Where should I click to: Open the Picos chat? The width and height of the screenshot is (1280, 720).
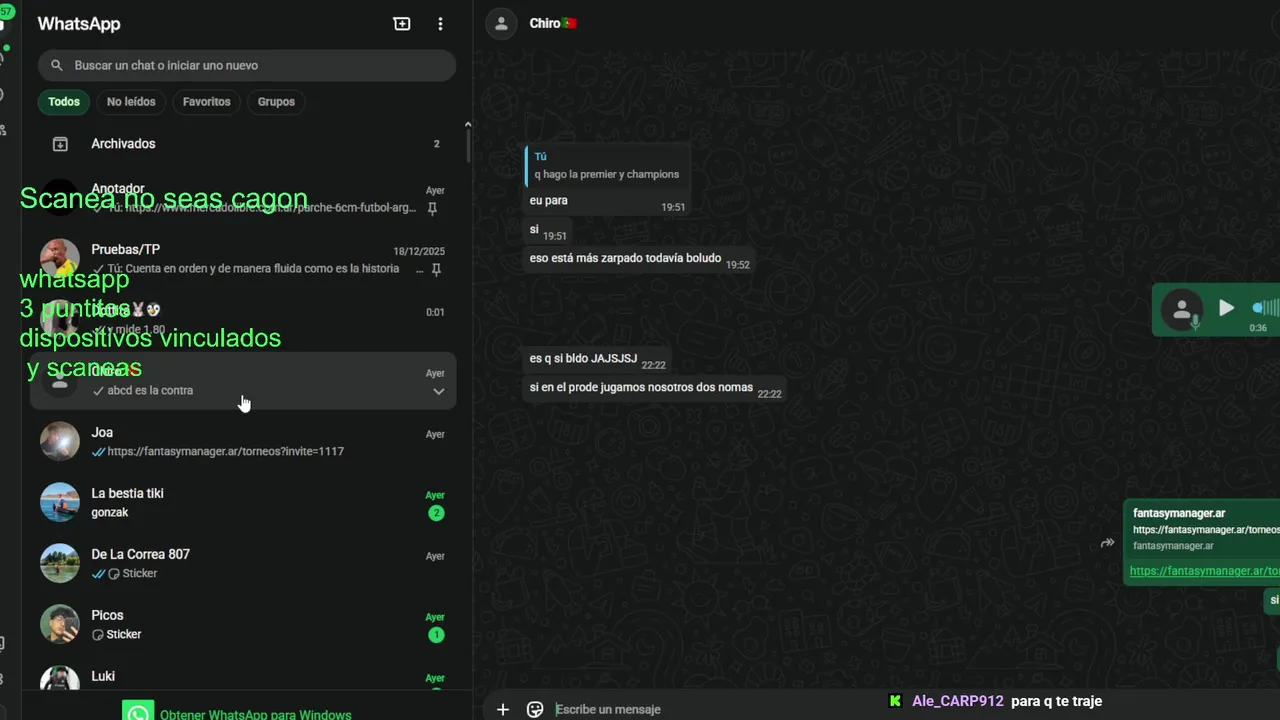tap(243, 624)
